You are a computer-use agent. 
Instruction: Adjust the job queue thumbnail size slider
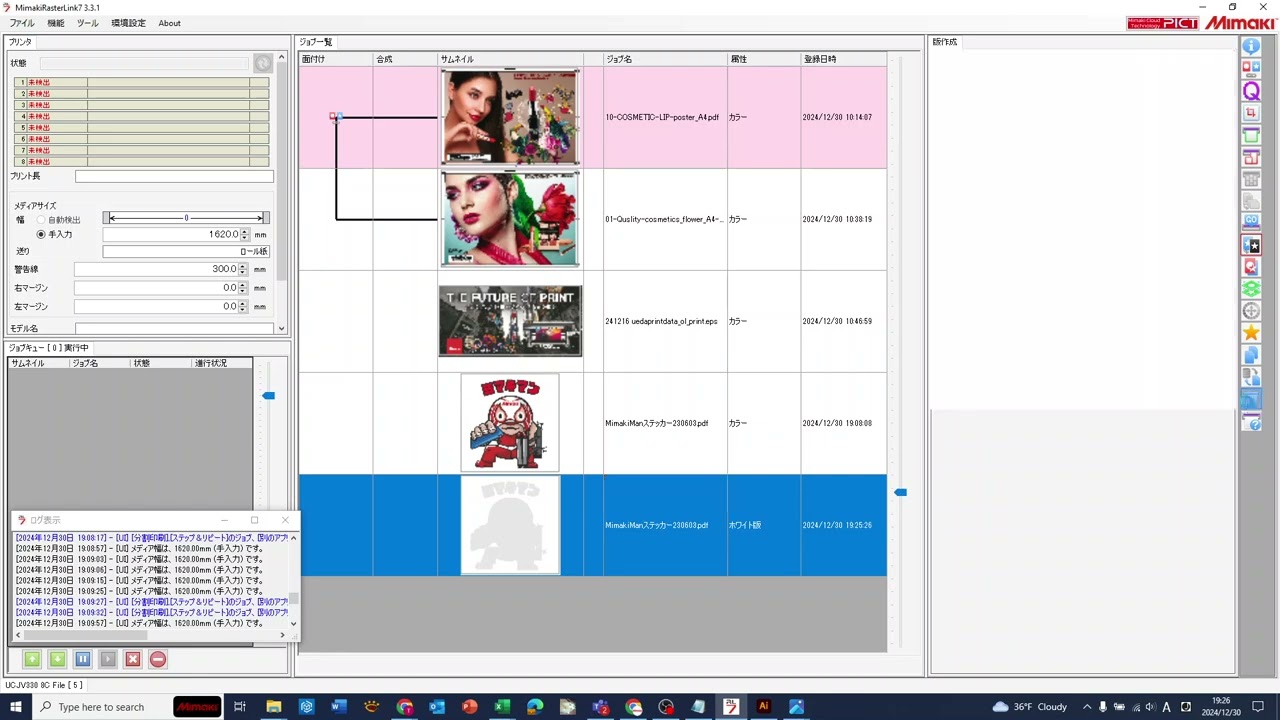coord(268,396)
